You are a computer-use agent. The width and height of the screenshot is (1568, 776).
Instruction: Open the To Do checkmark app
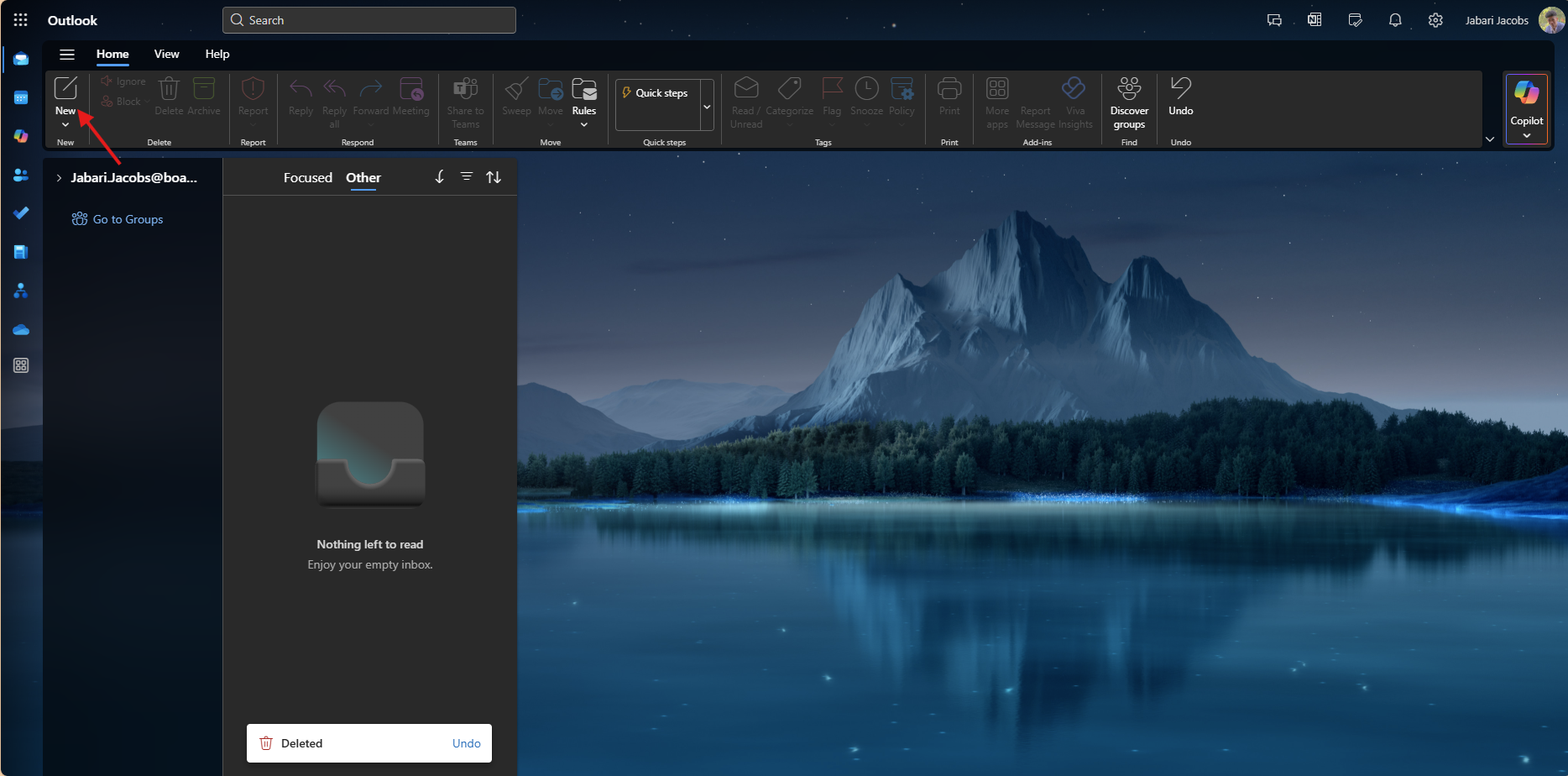21,212
